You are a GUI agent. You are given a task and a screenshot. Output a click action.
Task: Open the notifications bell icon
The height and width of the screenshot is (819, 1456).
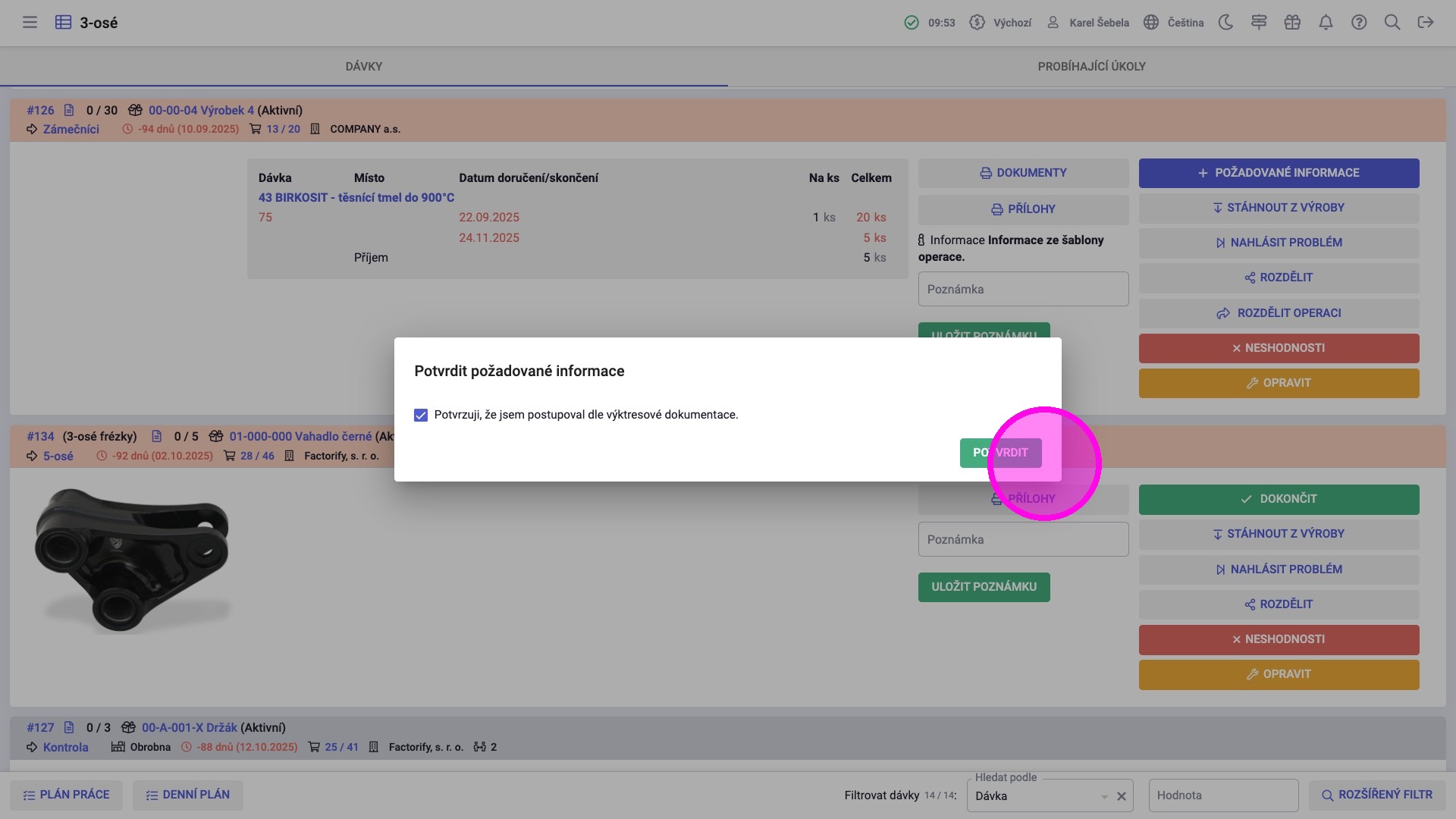1326,23
